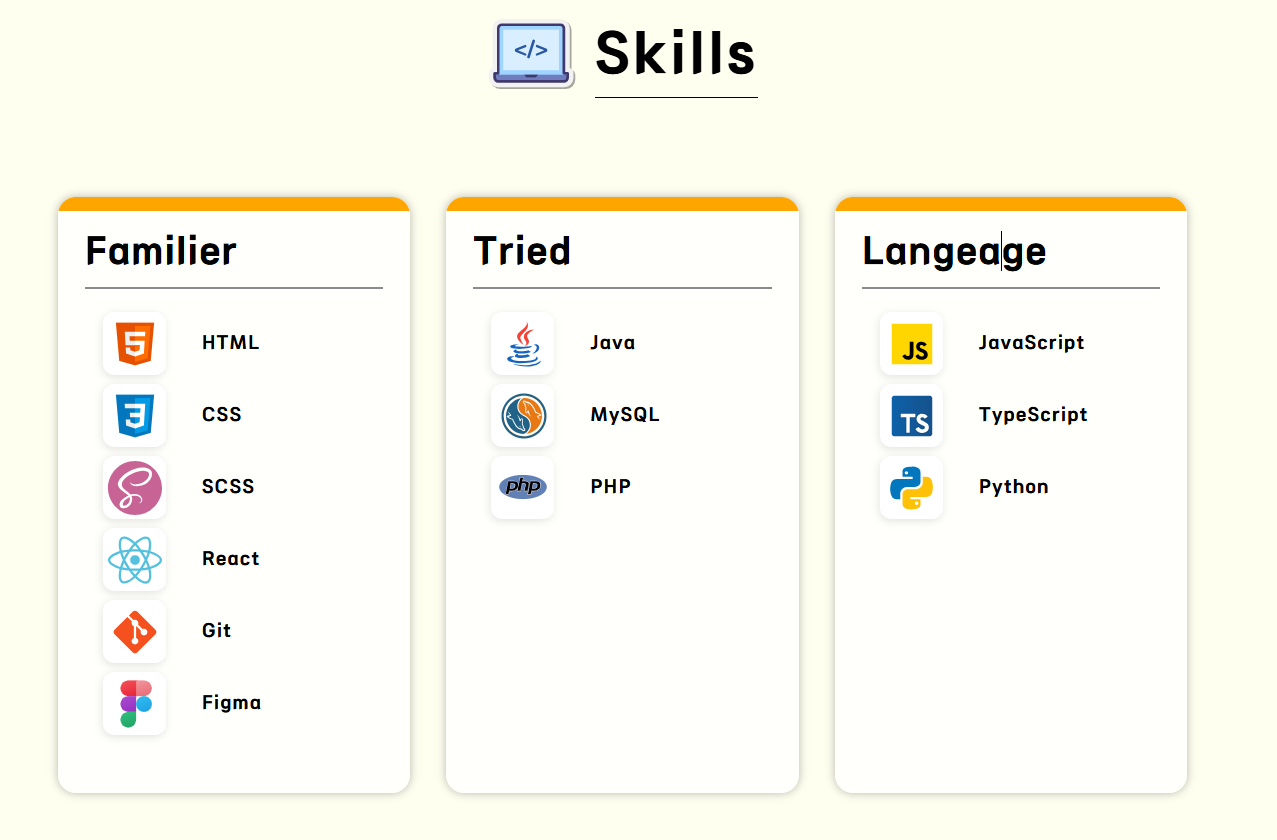
Task: Select the blue TypeScript TS icon
Action: point(911,415)
